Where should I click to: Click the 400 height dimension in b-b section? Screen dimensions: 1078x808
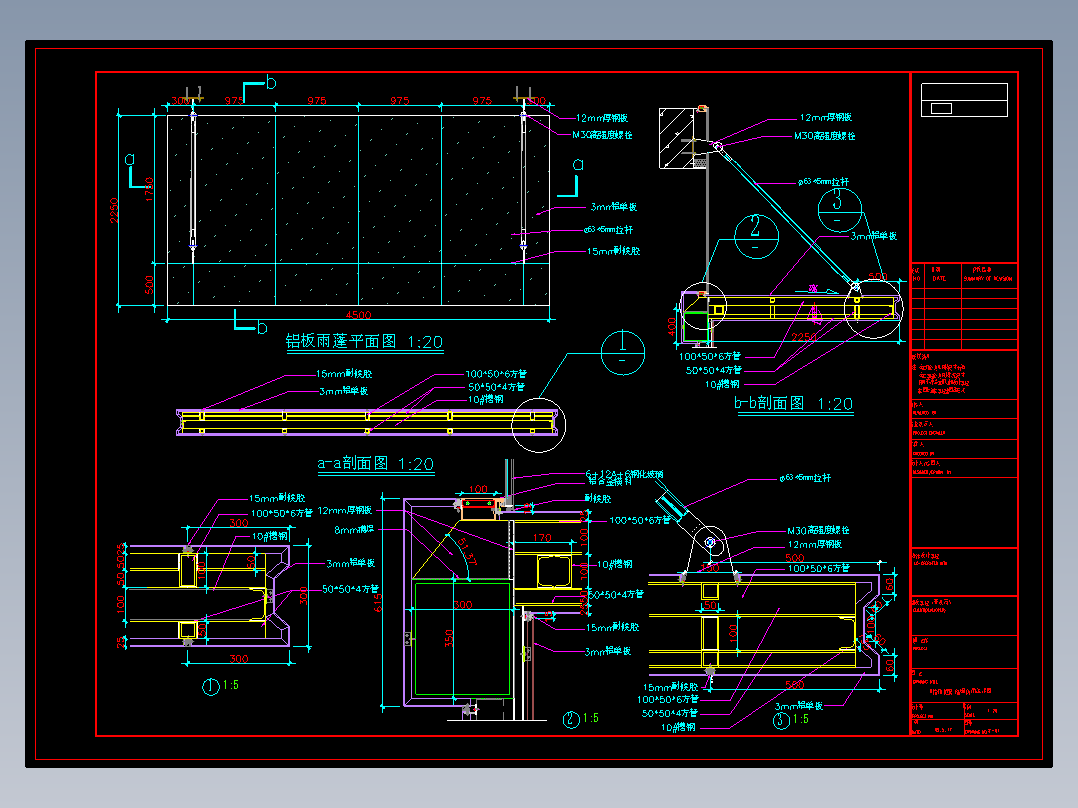[672, 326]
